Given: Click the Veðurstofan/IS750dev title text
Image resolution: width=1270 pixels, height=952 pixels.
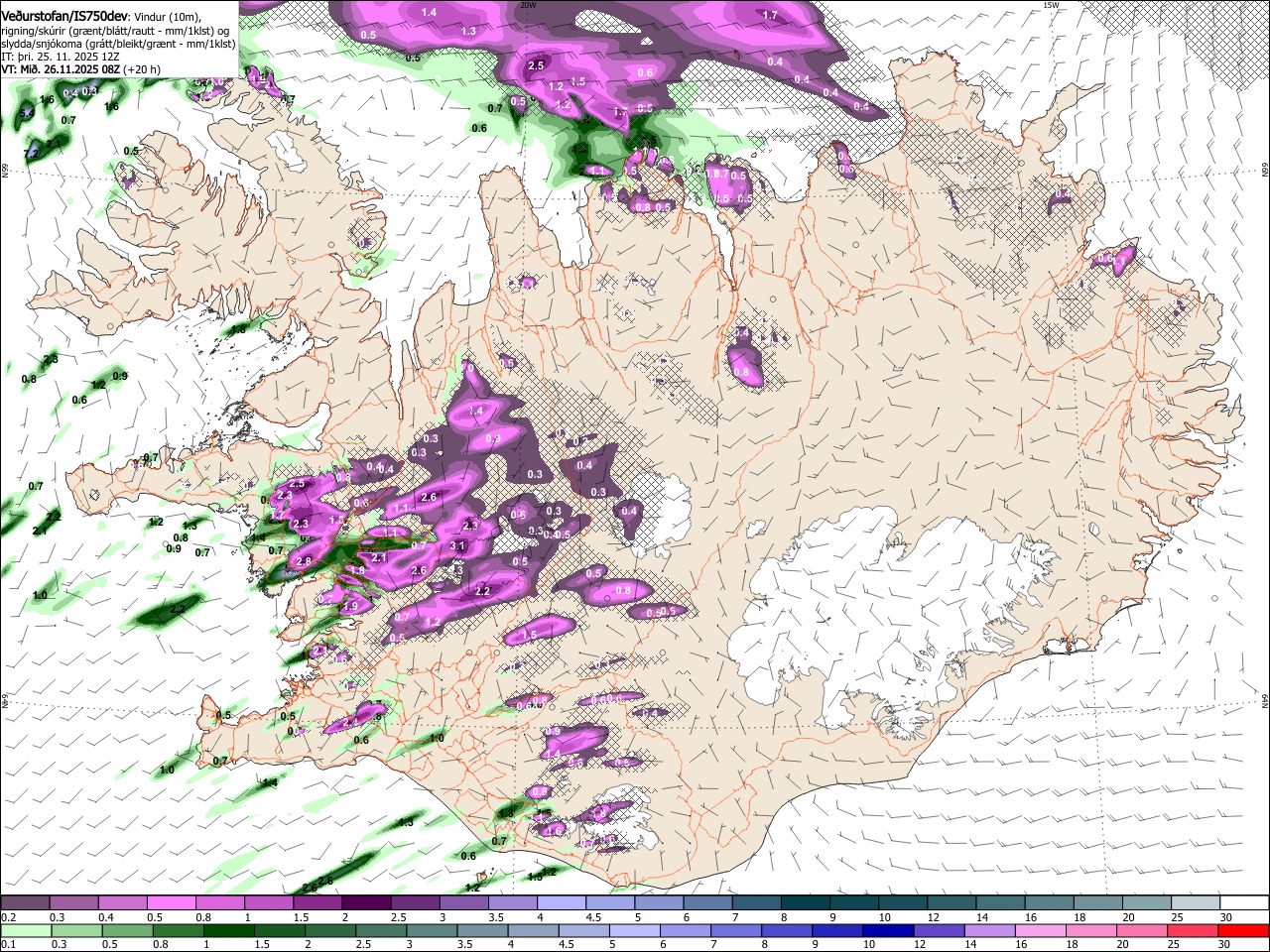Looking at the screenshot, I should pyautogui.click(x=64, y=15).
